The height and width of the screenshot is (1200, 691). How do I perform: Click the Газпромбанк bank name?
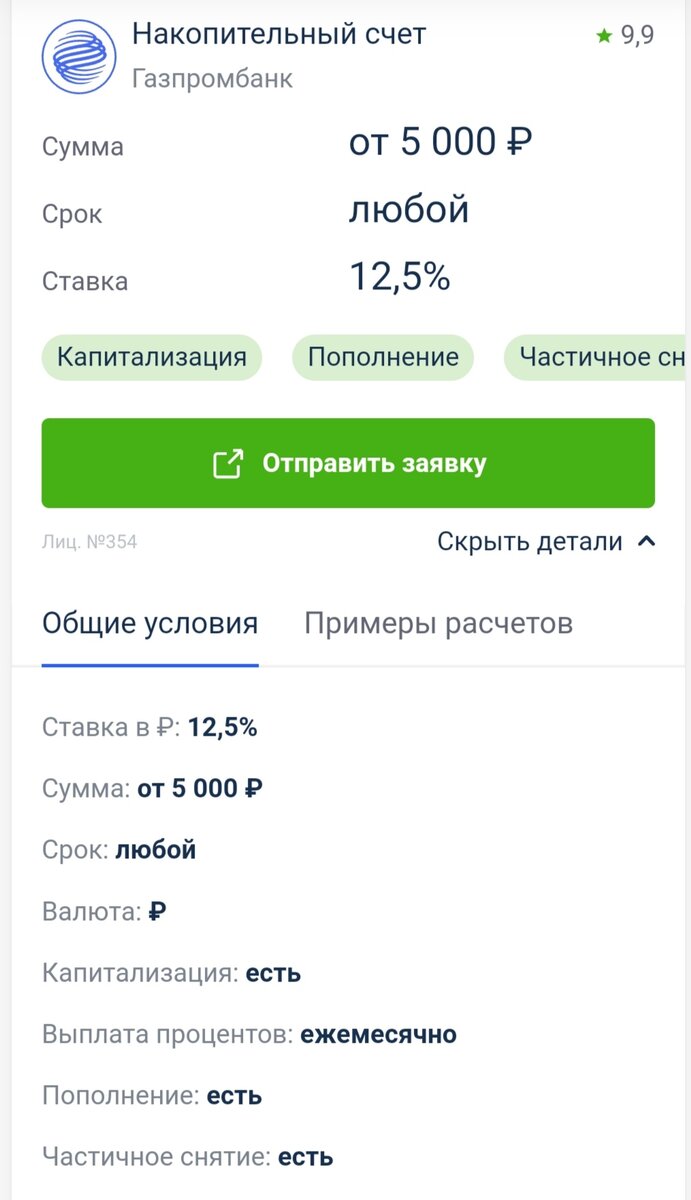pyautogui.click(x=212, y=78)
